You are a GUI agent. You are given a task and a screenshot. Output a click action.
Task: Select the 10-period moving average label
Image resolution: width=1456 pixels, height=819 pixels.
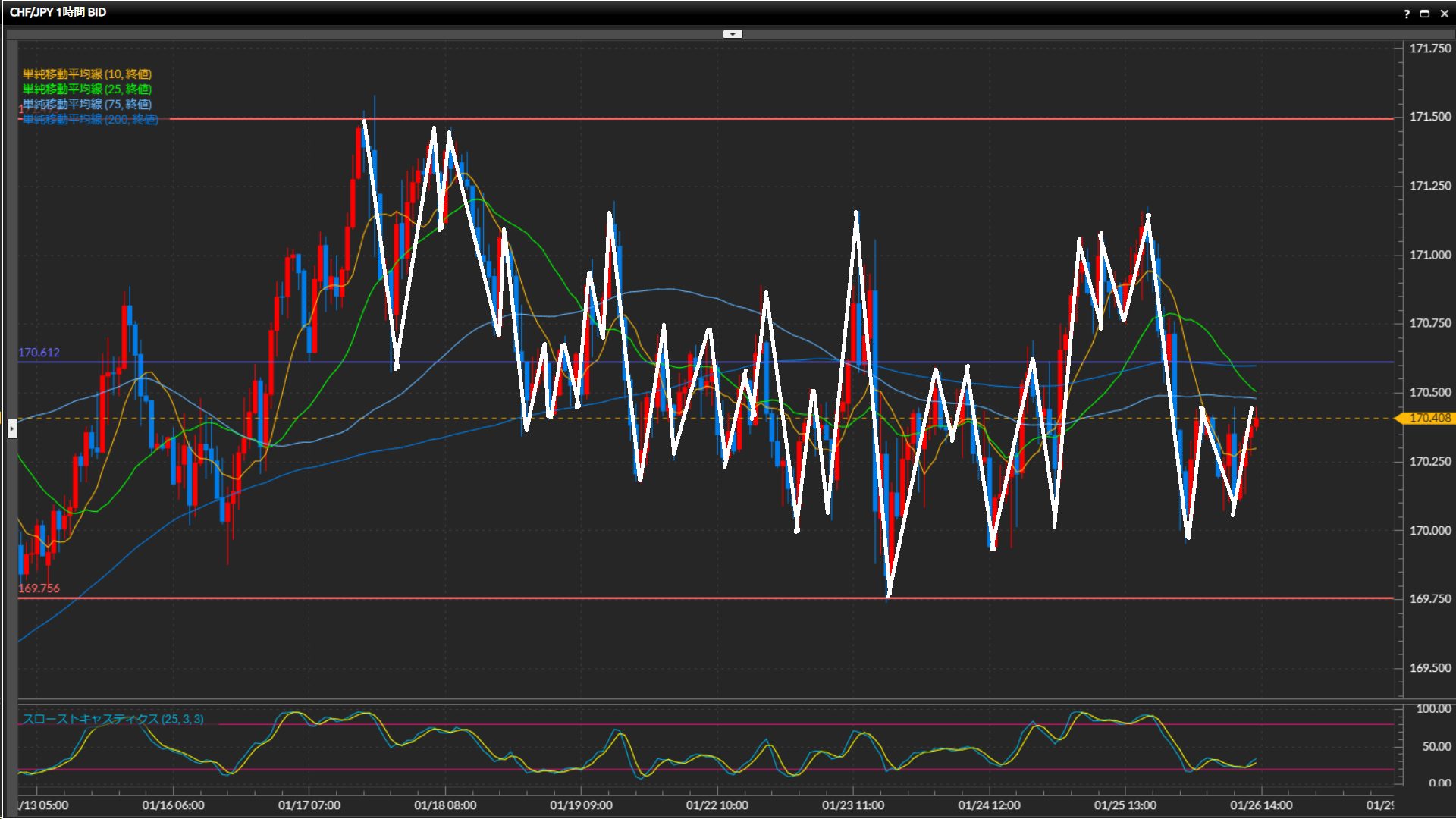pos(87,74)
